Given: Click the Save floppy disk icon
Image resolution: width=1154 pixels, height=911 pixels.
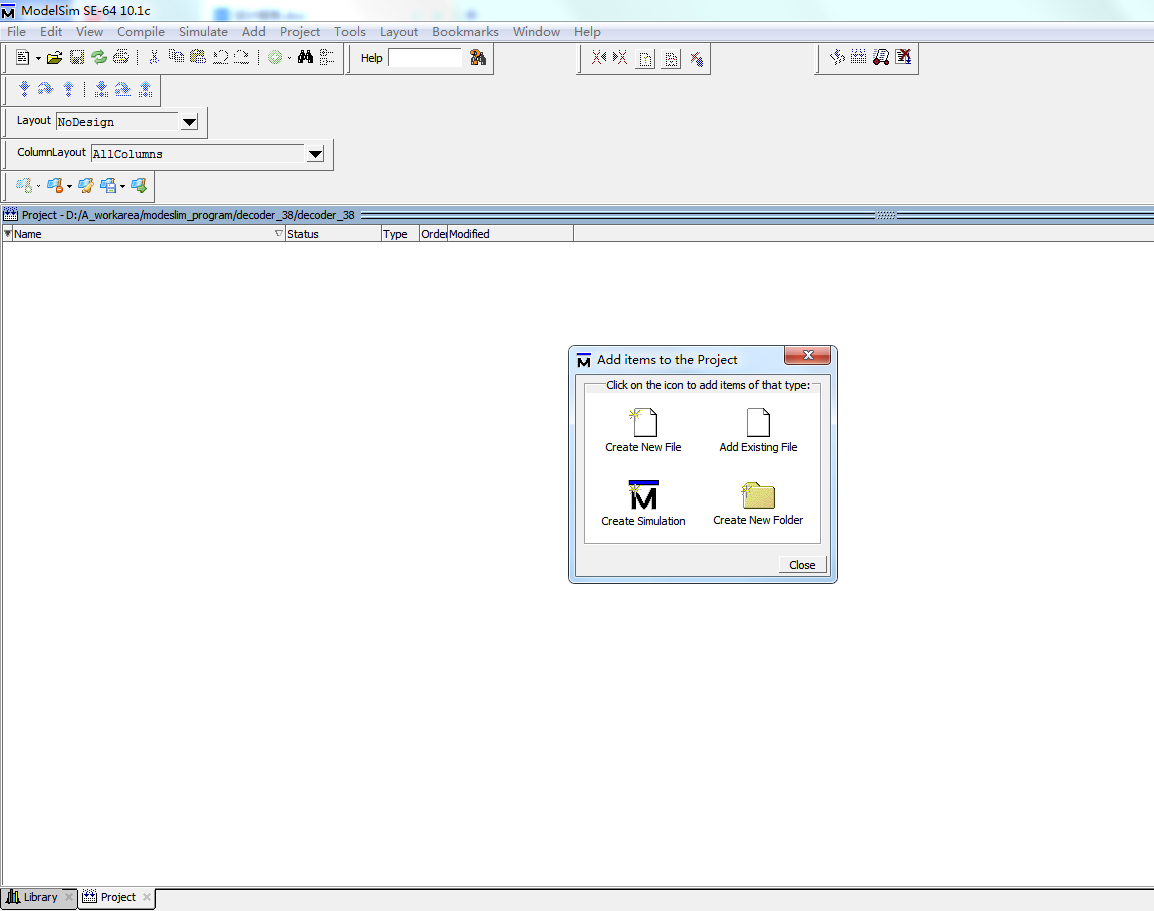Looking at the screenshot, I should tap(77, 57).
